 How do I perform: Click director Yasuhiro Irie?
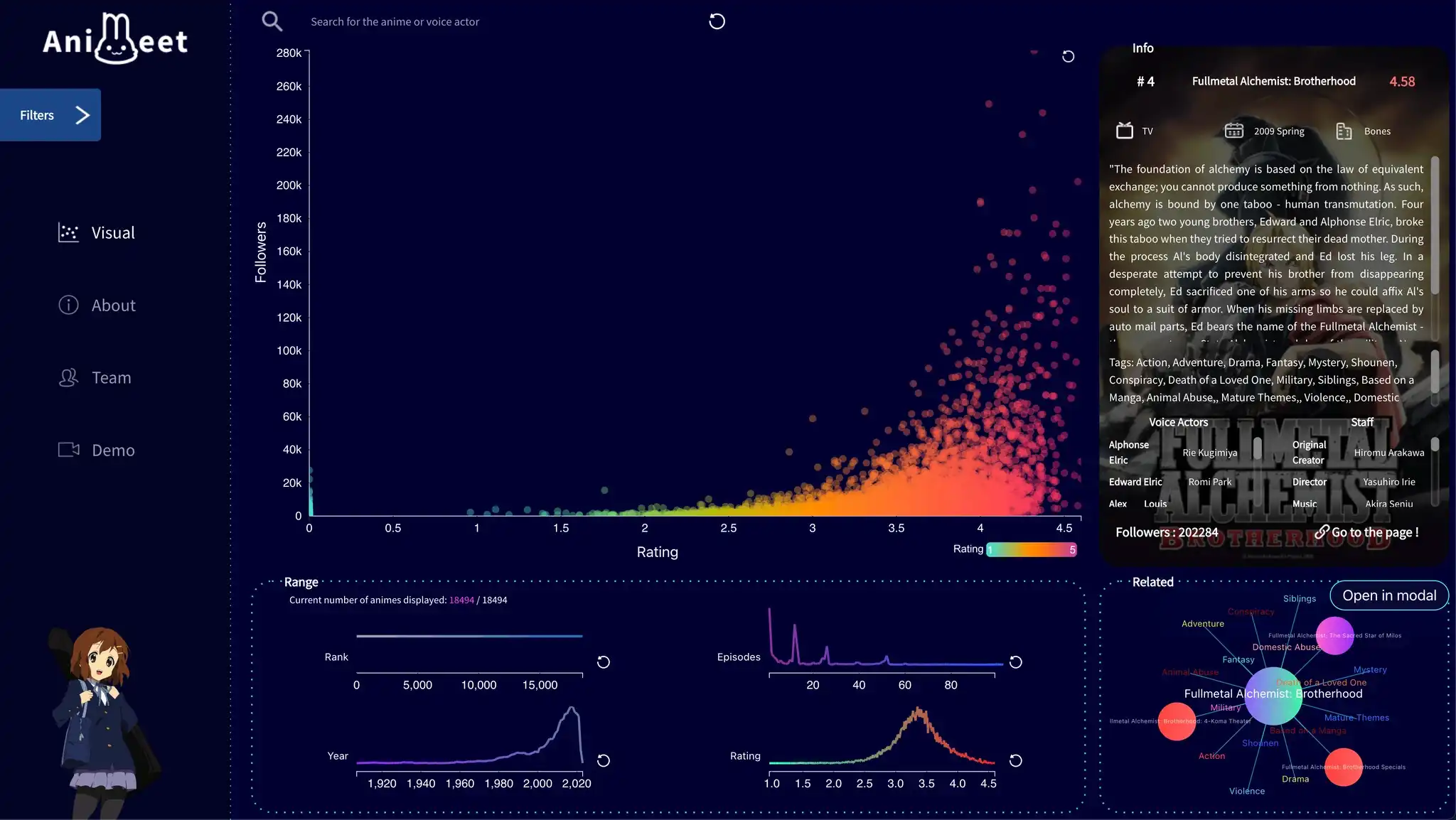click(1388, 482)
